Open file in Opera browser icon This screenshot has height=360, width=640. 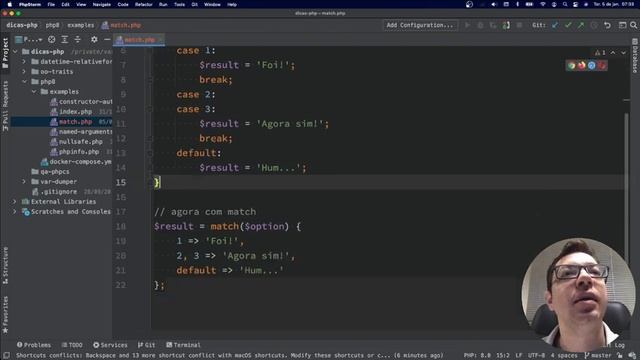coord(602,65)
